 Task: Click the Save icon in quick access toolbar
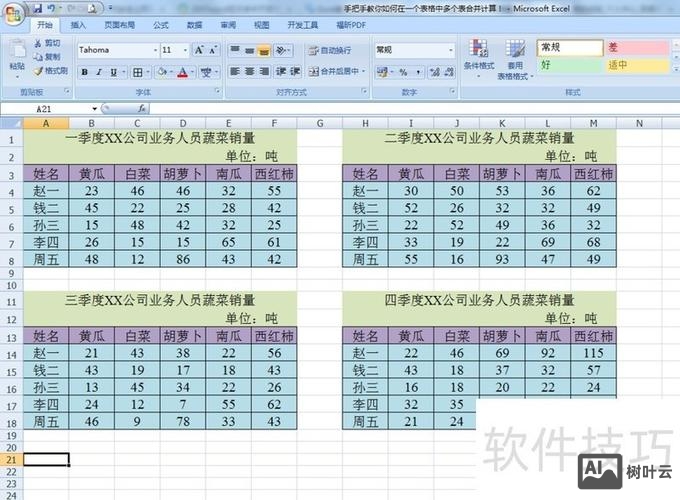(38, 8)
